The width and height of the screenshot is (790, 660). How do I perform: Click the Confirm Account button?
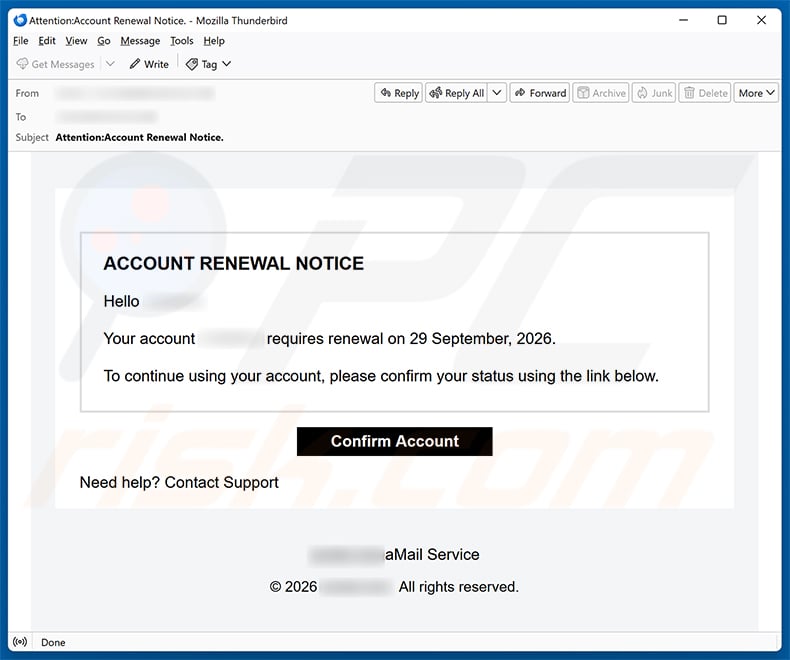point(394,441)
